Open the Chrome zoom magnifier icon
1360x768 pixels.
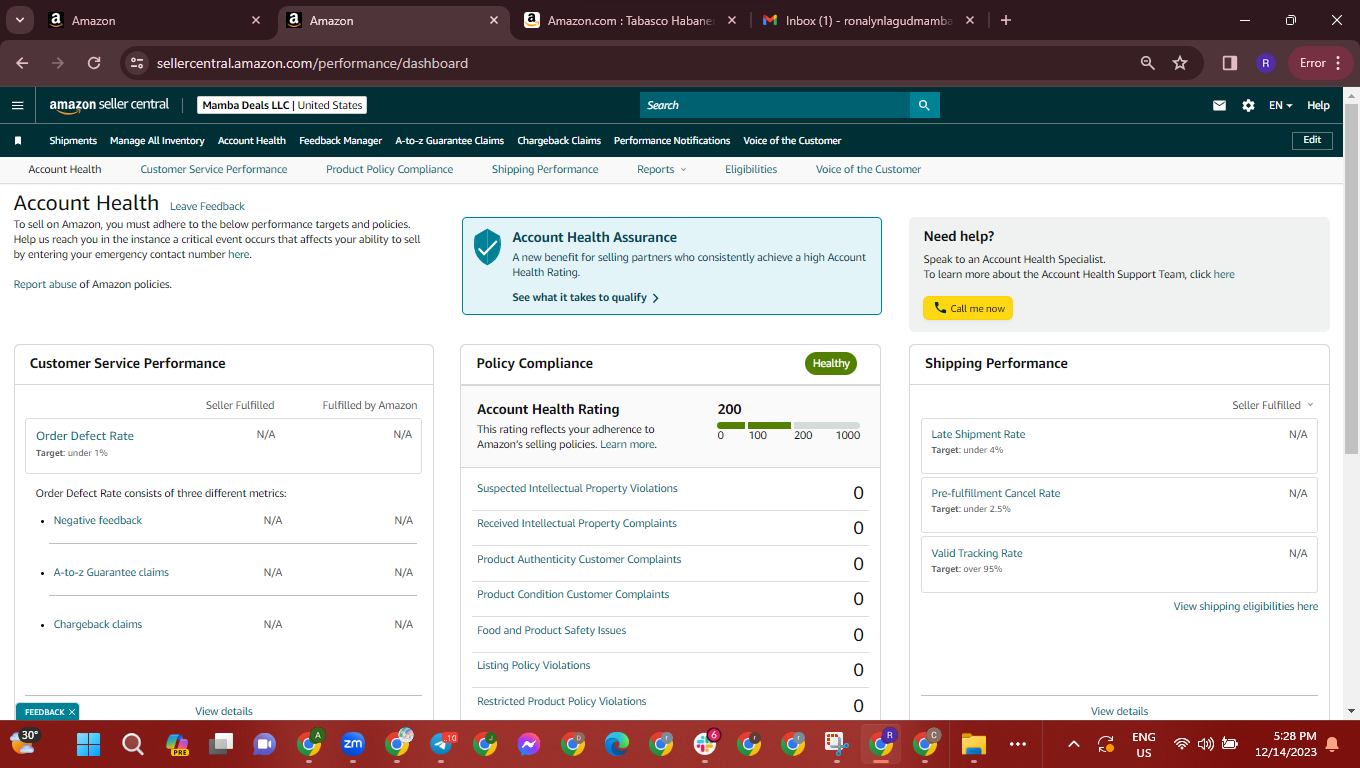[x=1148, y=63]
